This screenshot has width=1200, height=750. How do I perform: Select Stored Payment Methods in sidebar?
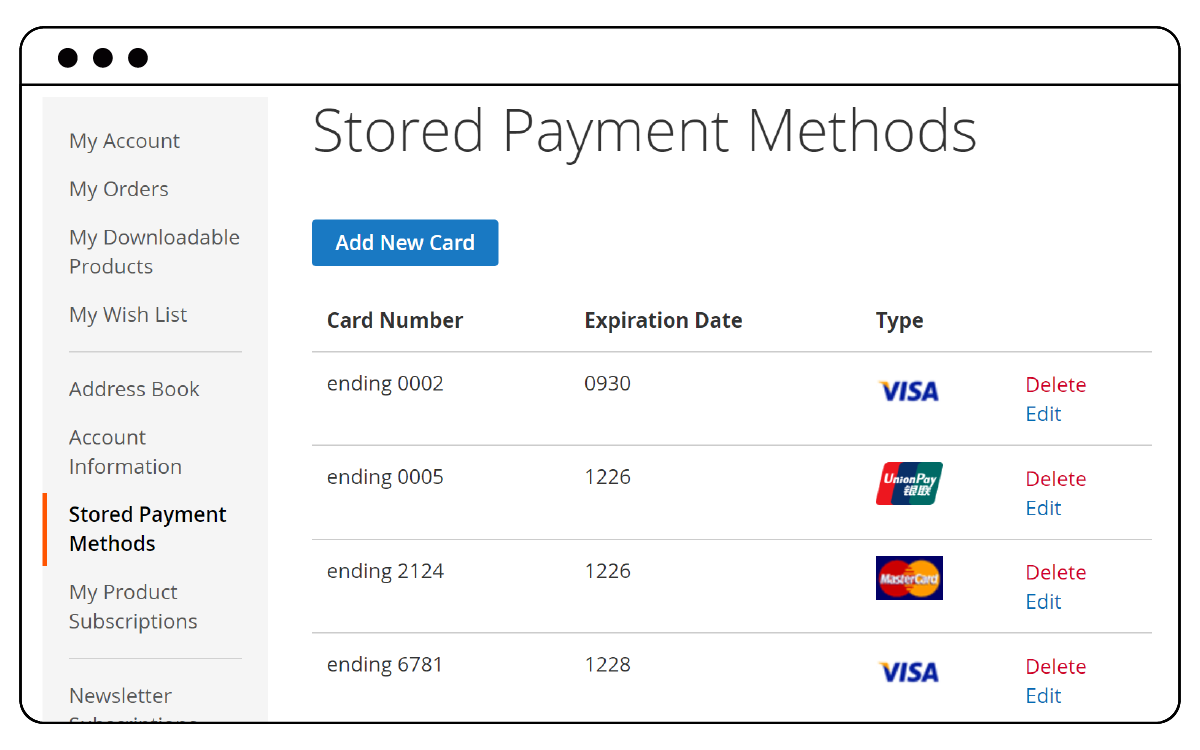point(147,529)
